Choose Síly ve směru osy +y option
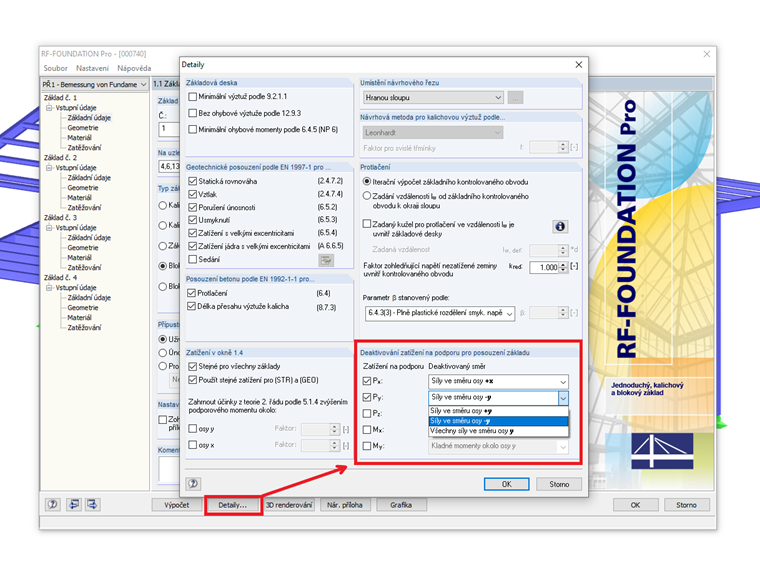The width and height of the screenshot is (760, 570). pyautogui.click(x=498, y=411)
